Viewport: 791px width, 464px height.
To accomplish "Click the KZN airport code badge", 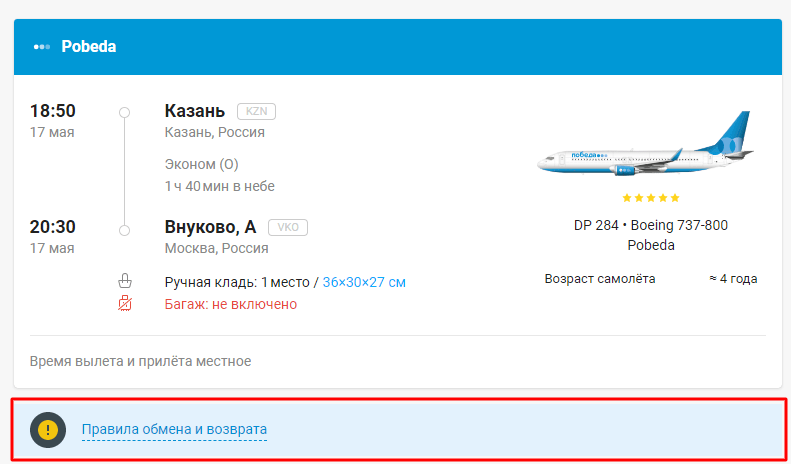I will pos(256,111).
